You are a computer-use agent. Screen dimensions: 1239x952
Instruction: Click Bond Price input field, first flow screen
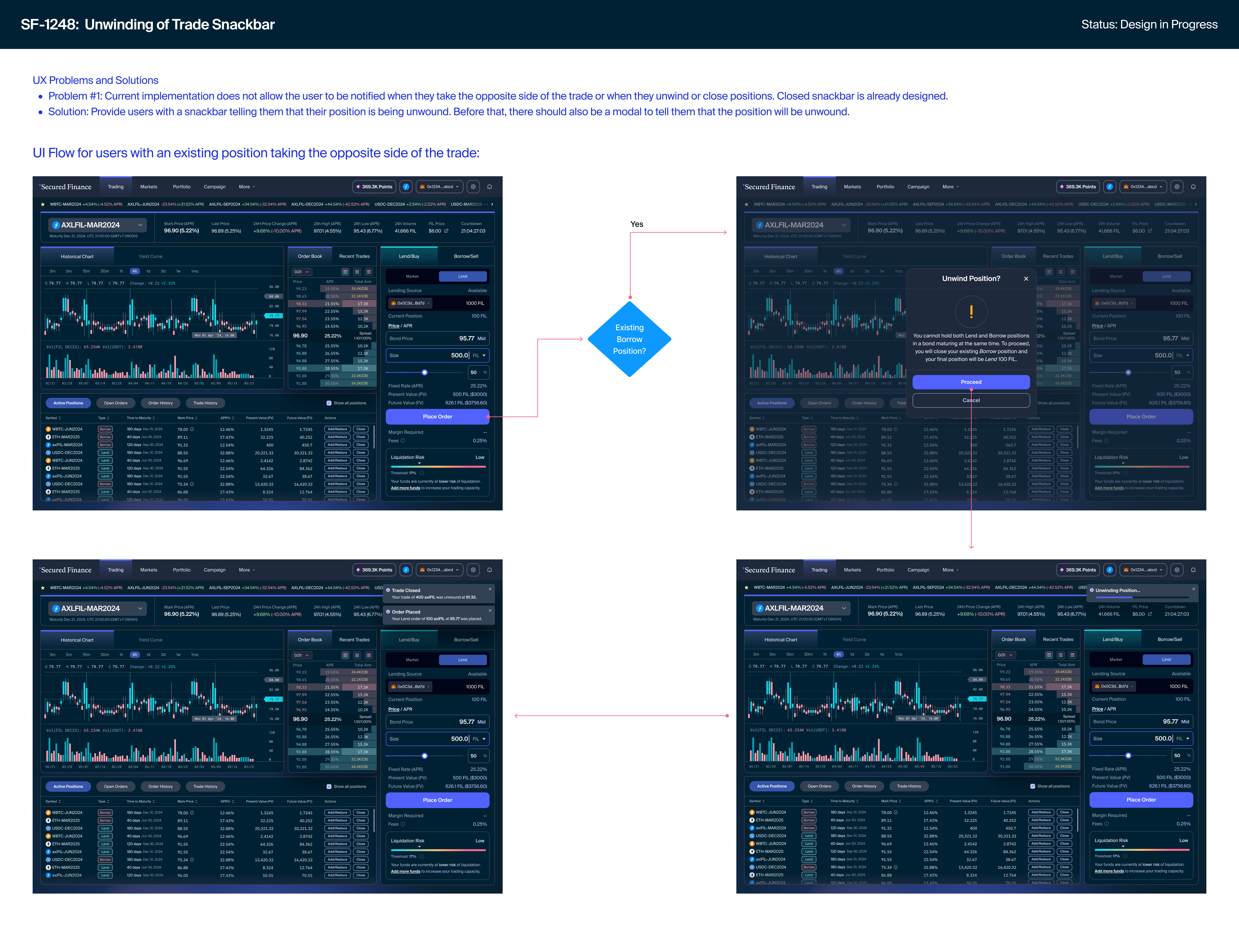coord(438,338)
